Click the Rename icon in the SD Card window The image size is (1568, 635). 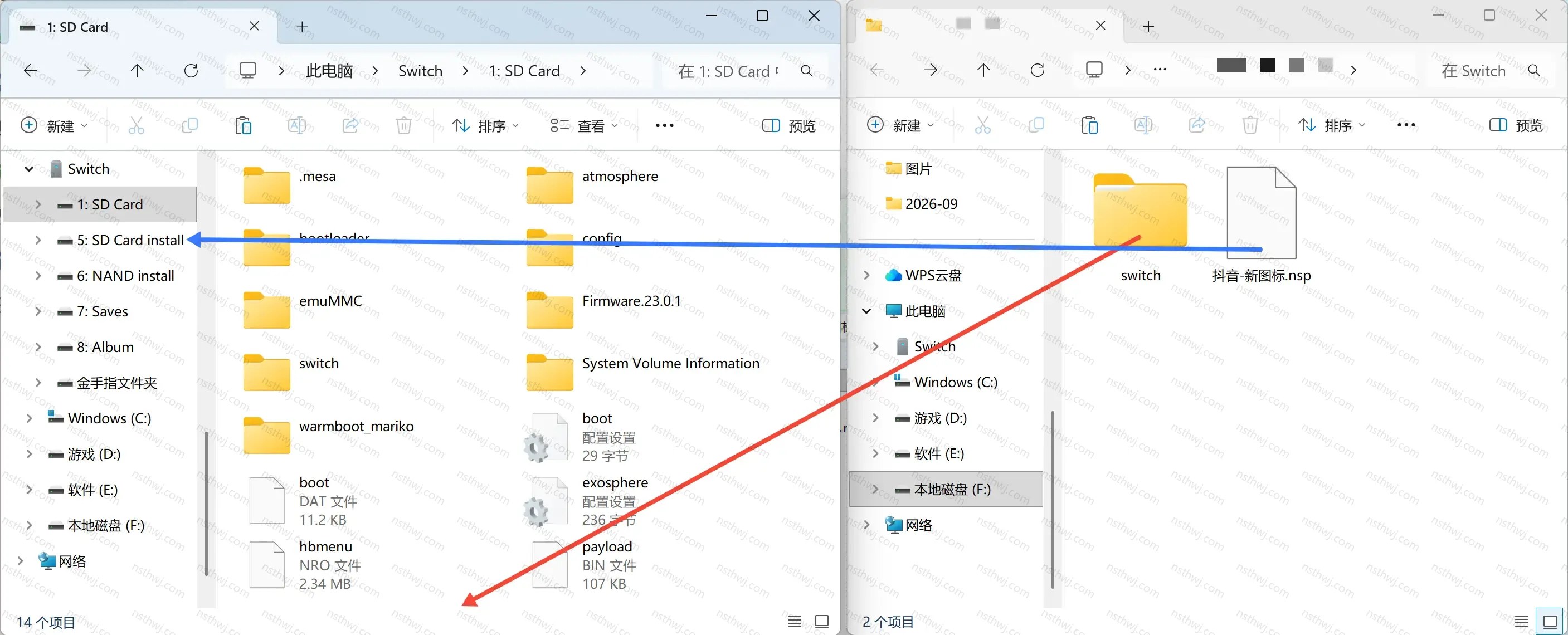[x=297, y=125]
